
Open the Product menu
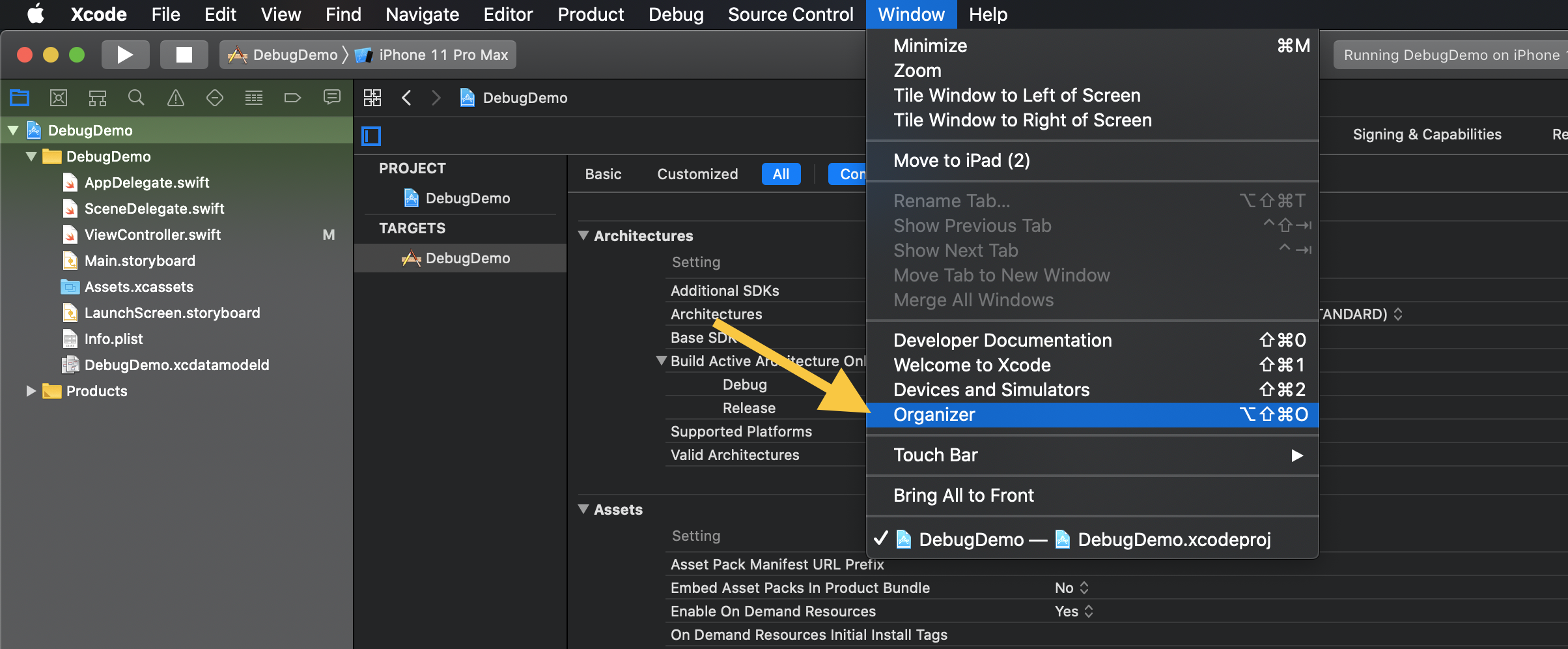point(591,14)
